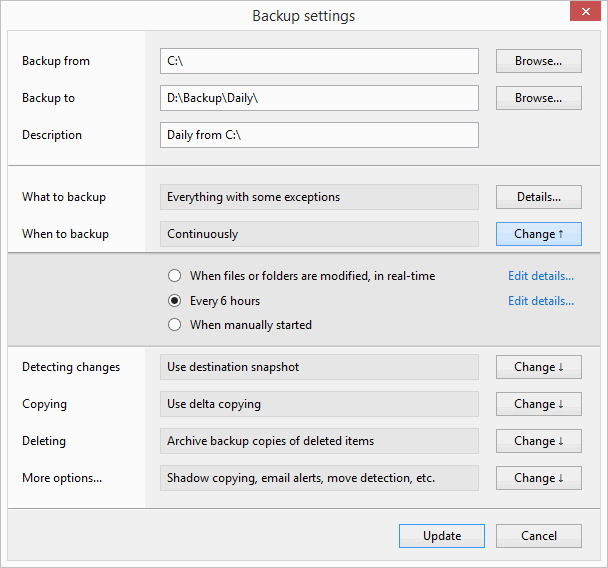
Task: Click the Backup from path field
Action: [319, 61]
